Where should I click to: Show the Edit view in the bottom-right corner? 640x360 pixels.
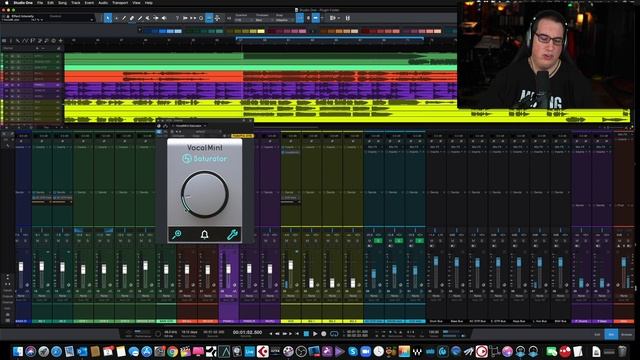(x=597, y=334)
